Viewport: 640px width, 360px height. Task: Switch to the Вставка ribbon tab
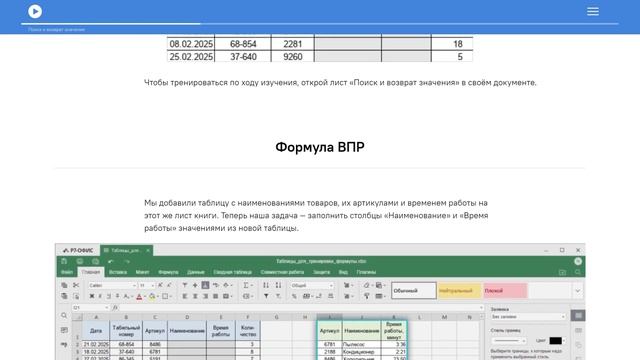pos(118,272)
